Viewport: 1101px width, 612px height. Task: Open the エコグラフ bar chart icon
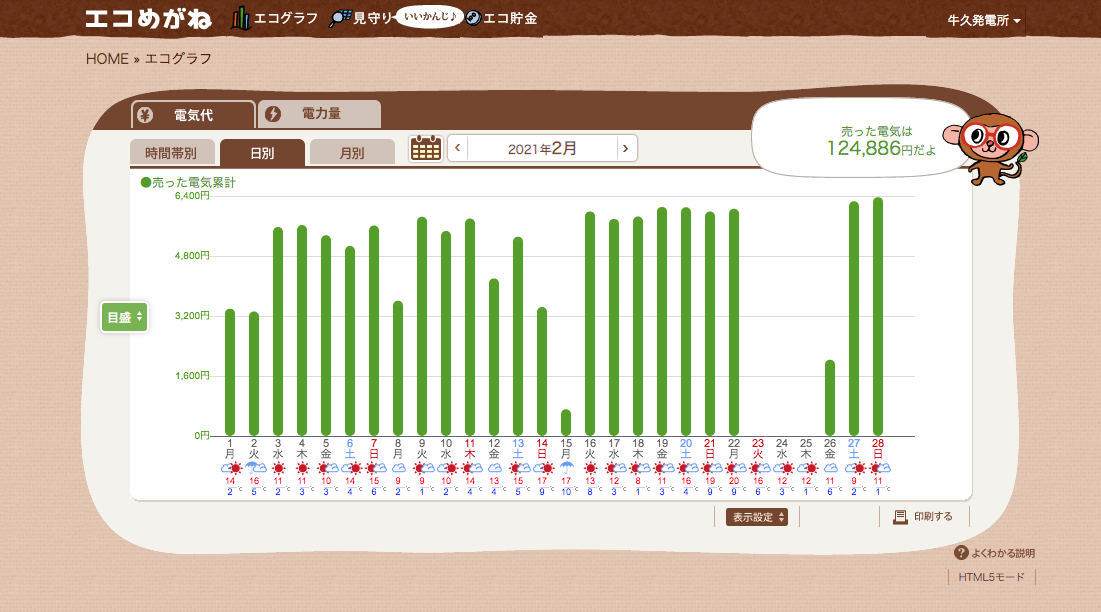[240, 18]
